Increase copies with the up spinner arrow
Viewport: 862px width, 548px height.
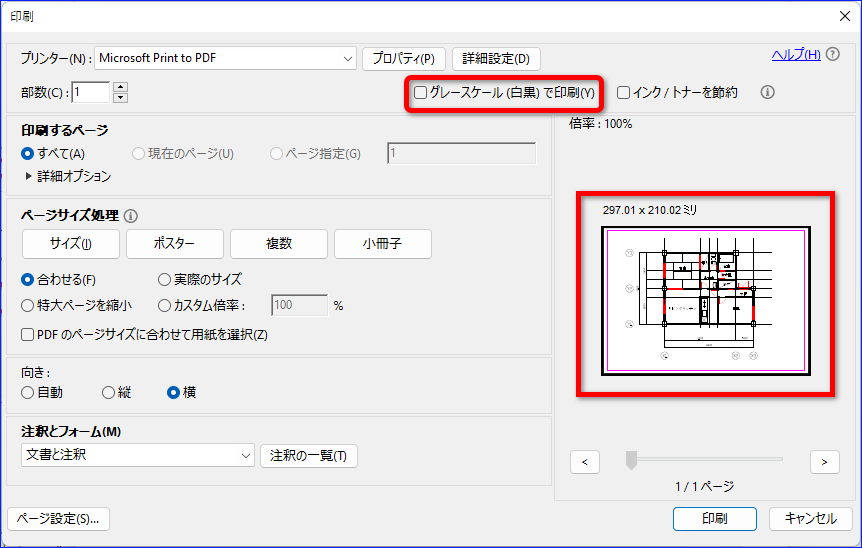click(x=120, y=87)
